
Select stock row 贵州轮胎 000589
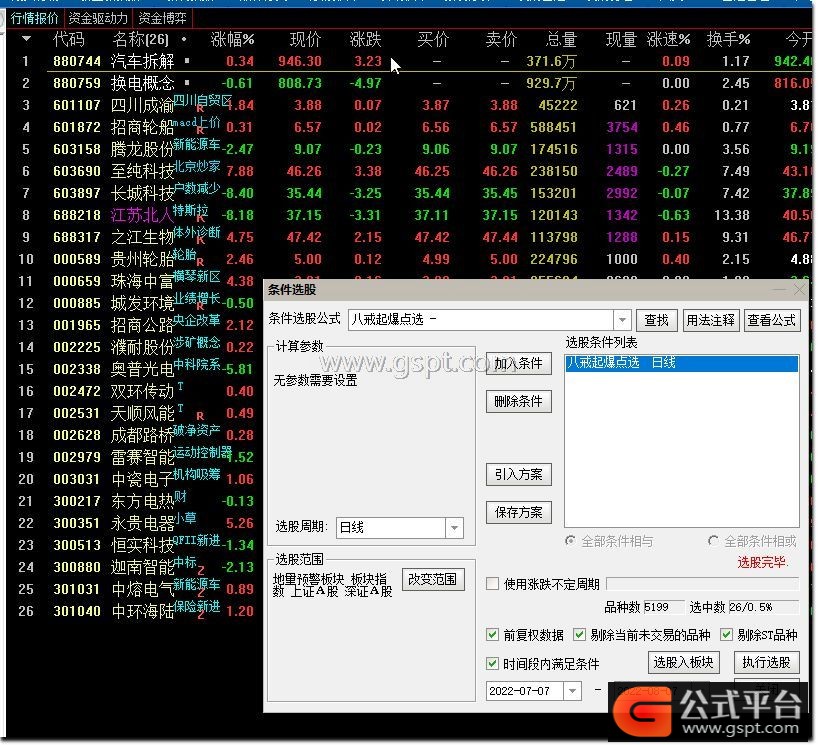[x=410, y=259]
